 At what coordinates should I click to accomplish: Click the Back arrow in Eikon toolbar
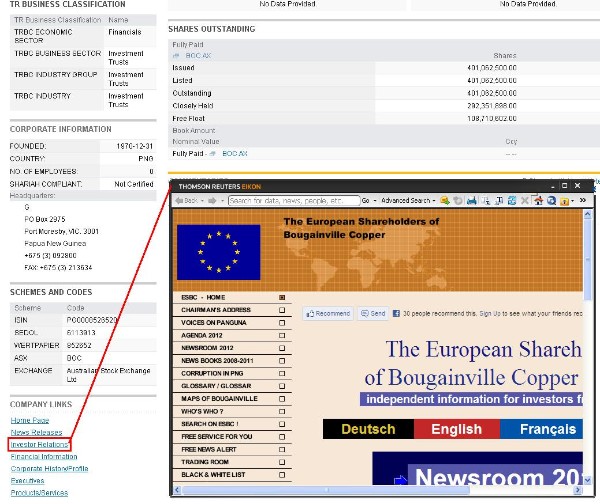click(188, 201)
